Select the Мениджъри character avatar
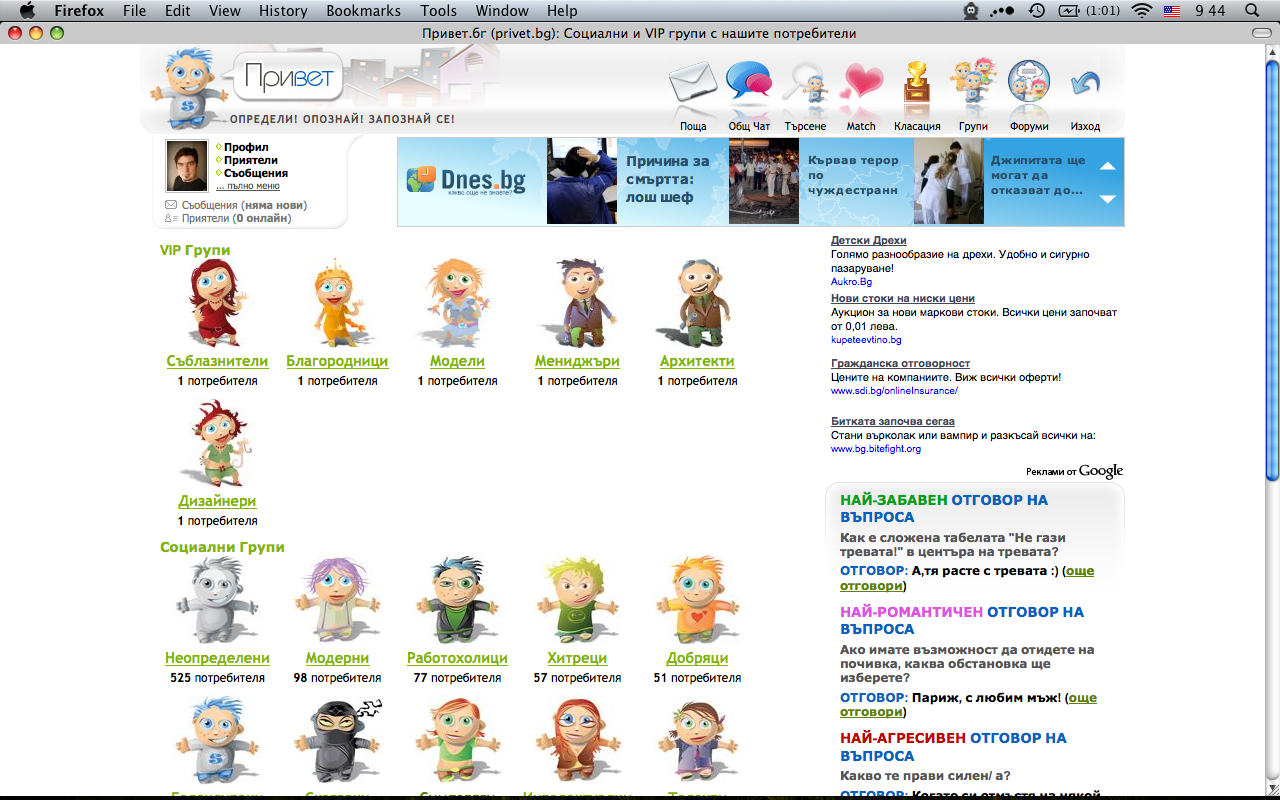 point(577,303)
